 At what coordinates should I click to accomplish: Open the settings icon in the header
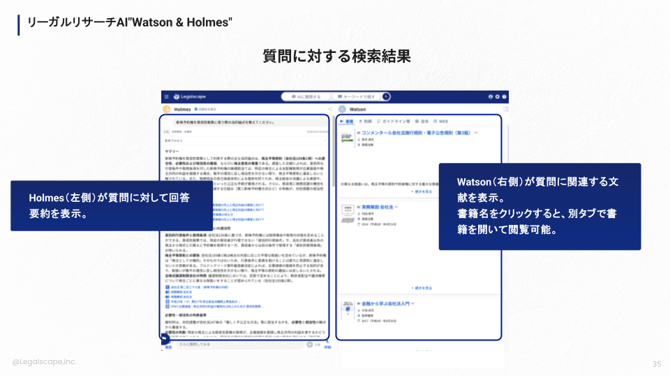coord(497,97)
